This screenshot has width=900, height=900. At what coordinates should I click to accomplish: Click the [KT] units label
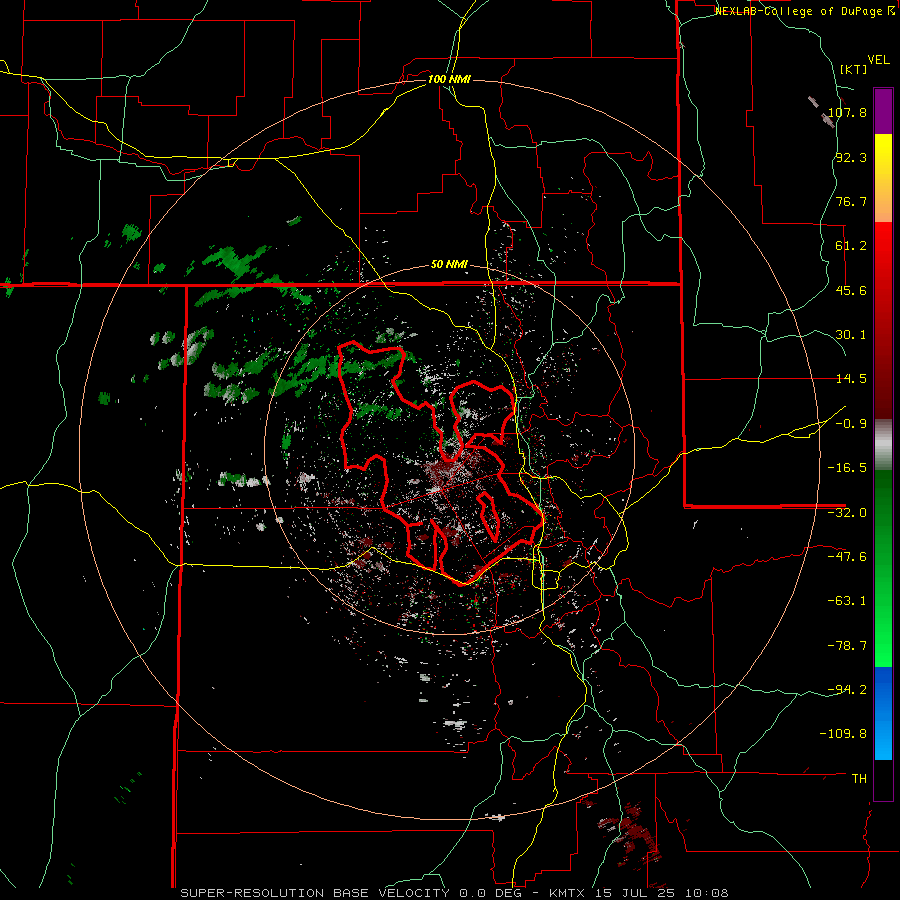[x=853, y=69]
